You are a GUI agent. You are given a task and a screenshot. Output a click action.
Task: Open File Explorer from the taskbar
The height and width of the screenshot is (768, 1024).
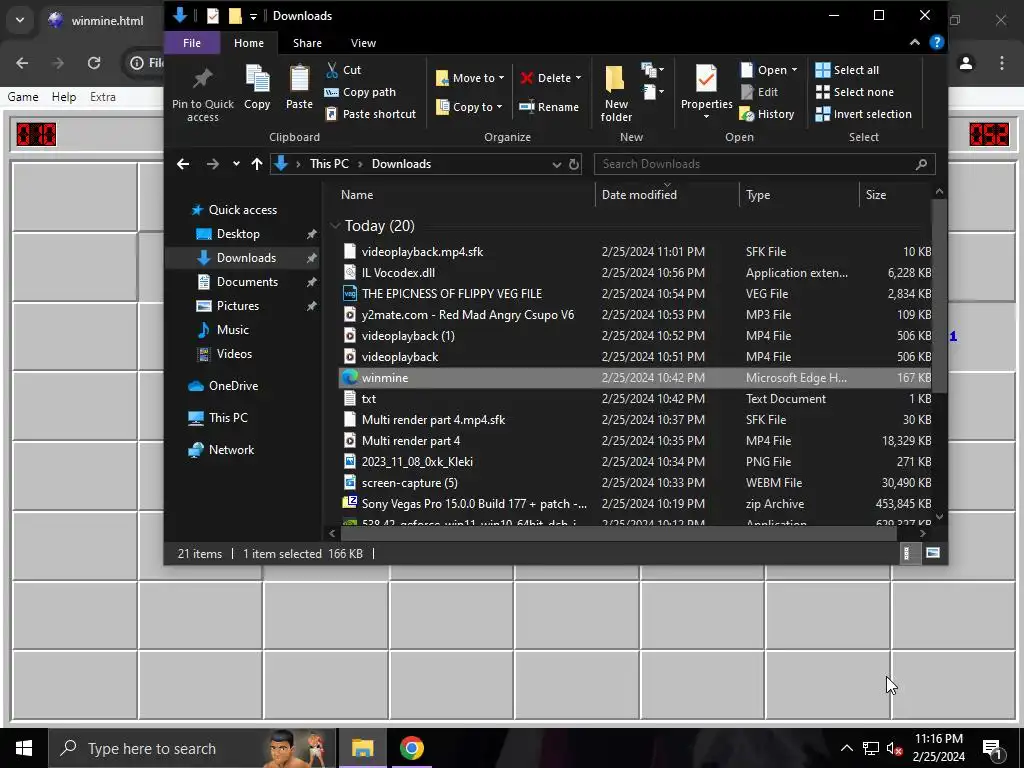[362, 748]
